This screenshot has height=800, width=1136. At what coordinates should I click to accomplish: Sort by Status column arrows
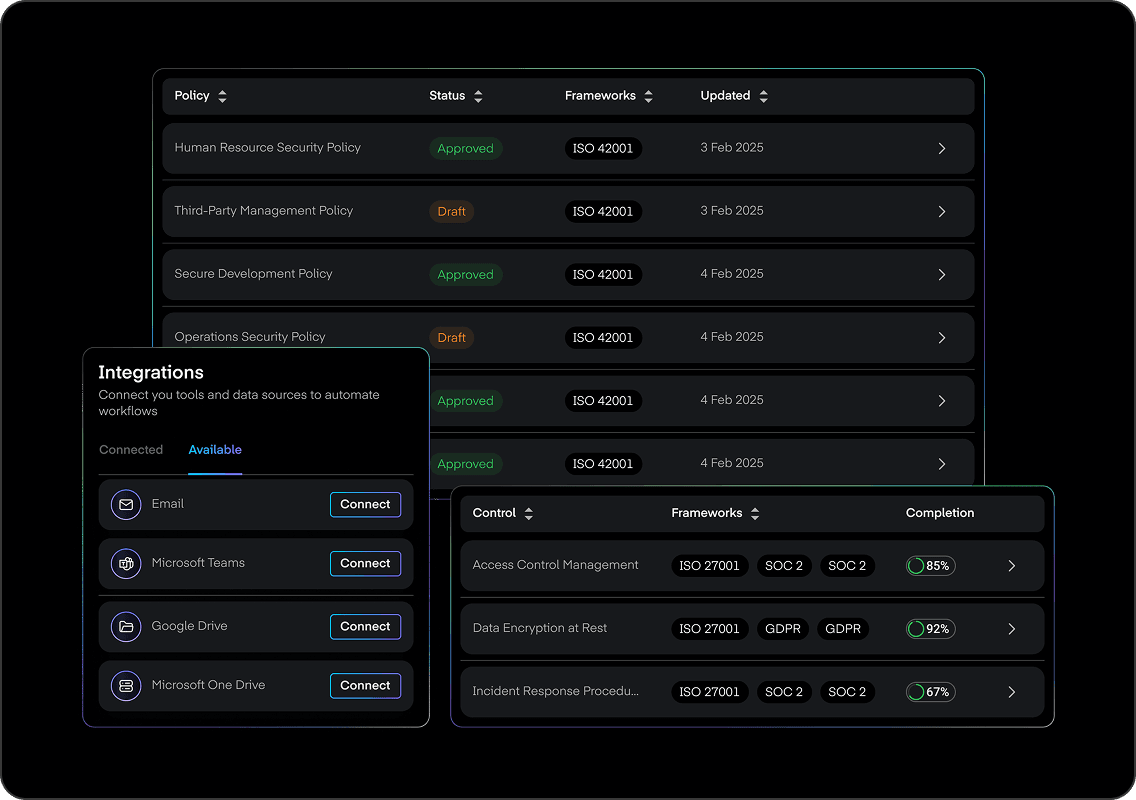coord(478,96)
